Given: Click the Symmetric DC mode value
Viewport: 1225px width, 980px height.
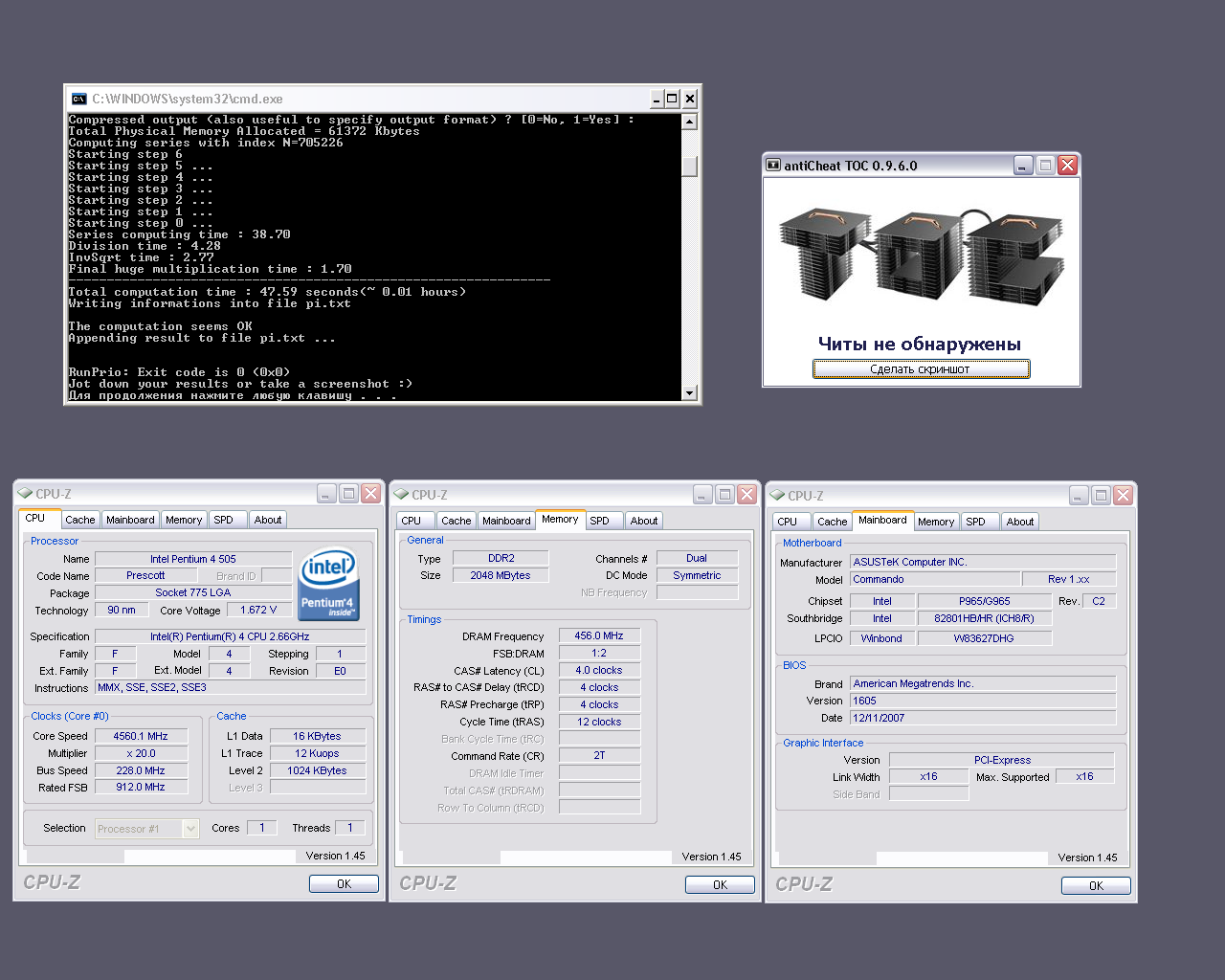Looking at the screenshot, I should tap(697, 576).
